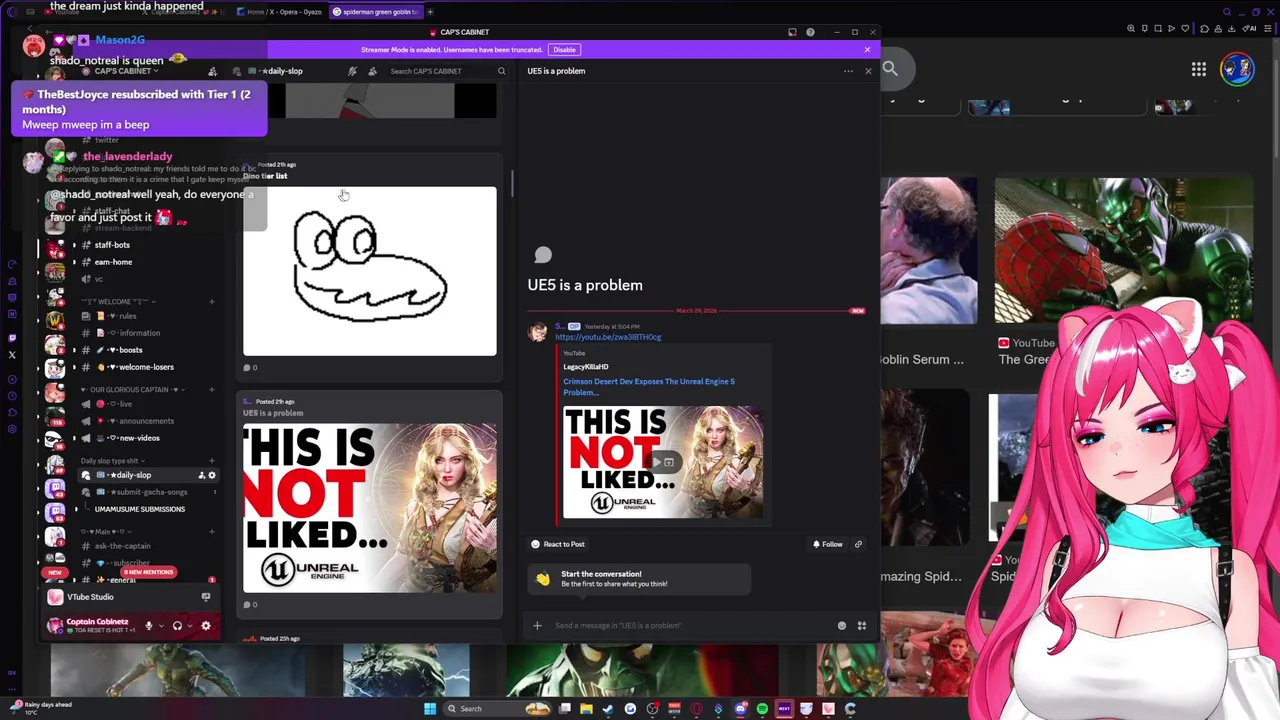Open emoji picker in message box
The image size is (1280, 720).
pos(842,626)
